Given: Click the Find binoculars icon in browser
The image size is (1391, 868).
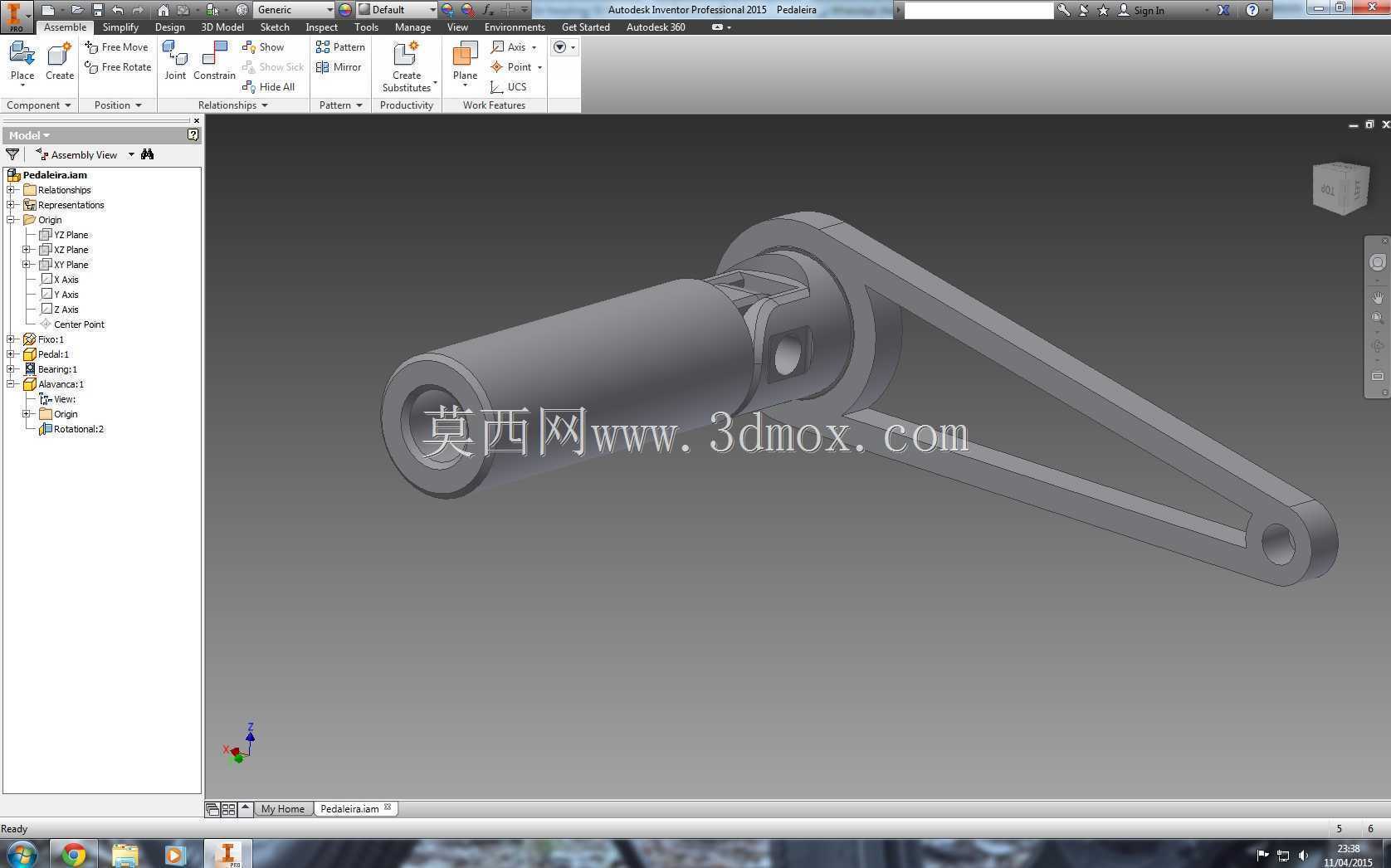Looking at the screenshot, I should pyautogui.click(x=148, y=154).
